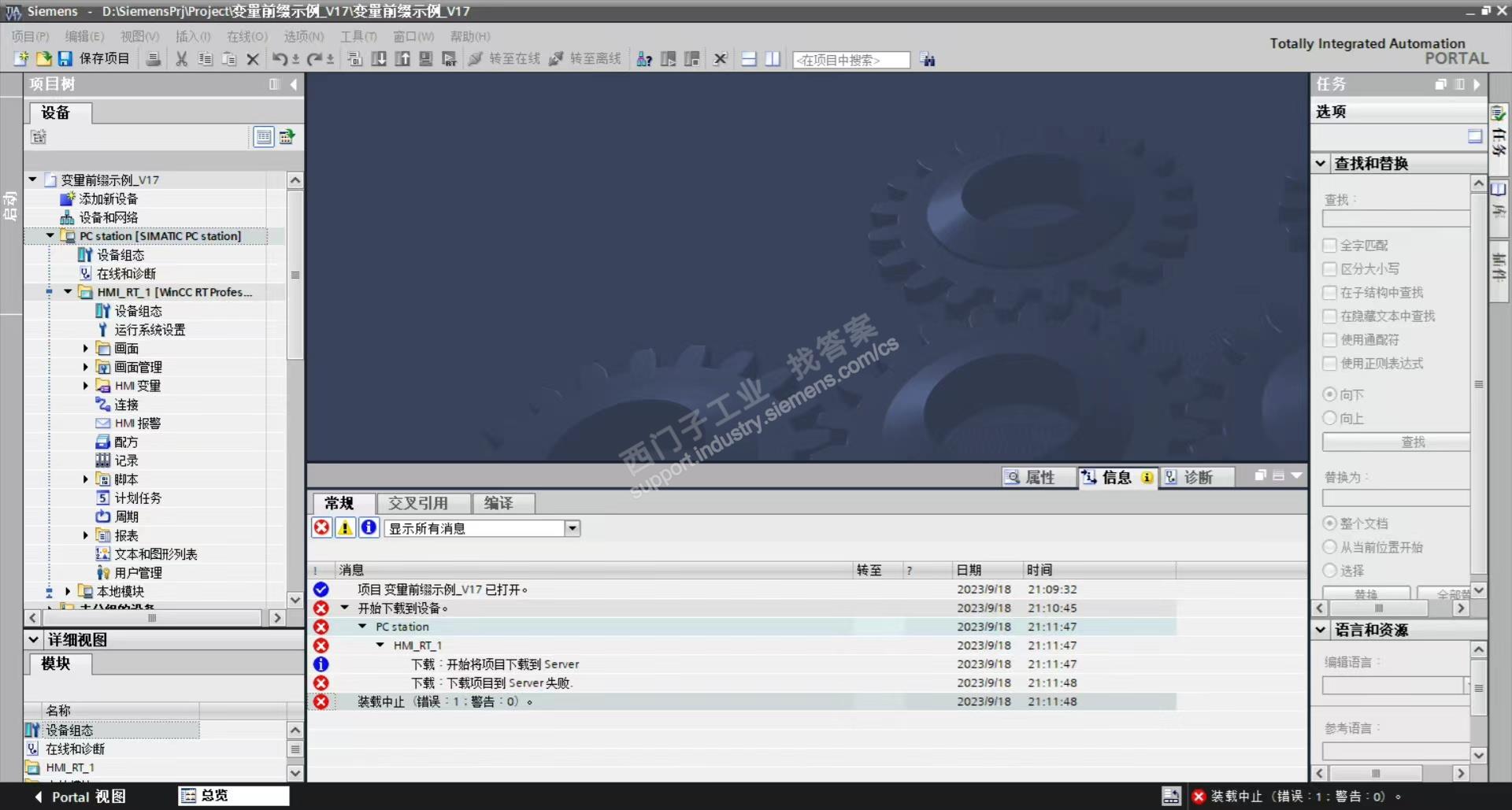The height and width of the screenshot is (810, 1512).
Task: Switch to Portal 视图
Action: 80,797
